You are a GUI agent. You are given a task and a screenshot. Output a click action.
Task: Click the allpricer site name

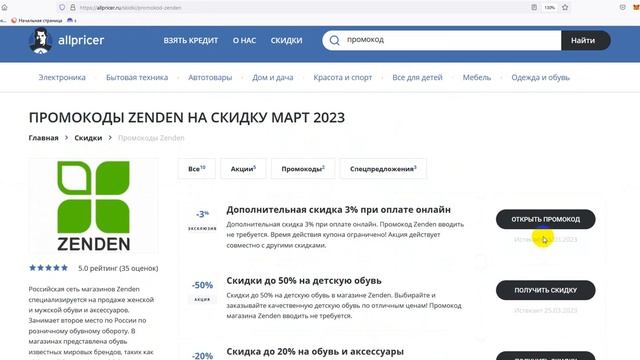[x=81, y=40]
